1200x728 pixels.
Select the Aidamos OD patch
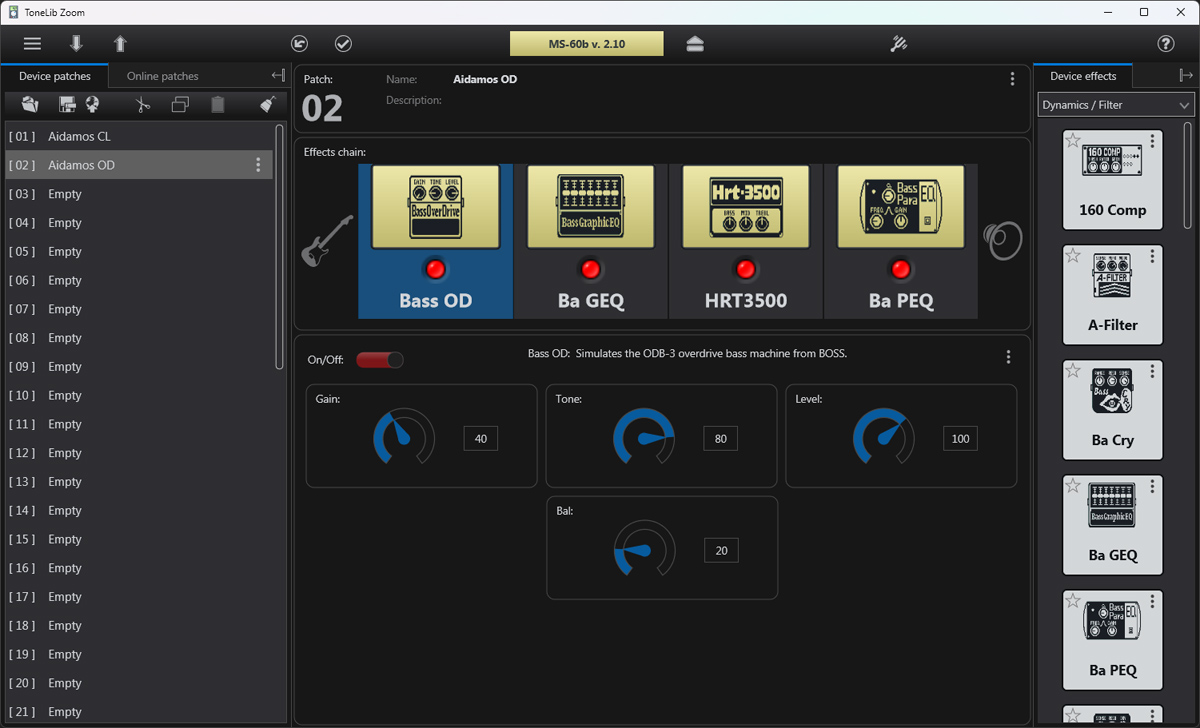[139, 165]
